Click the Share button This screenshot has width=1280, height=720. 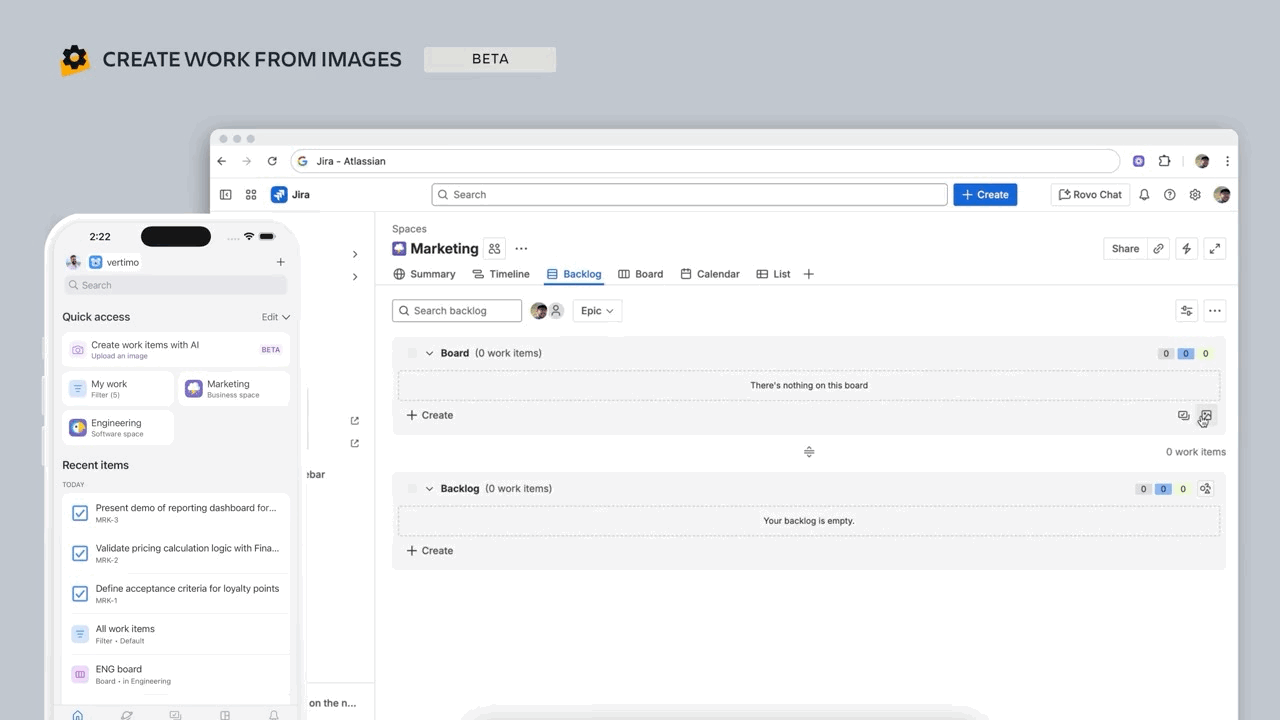1125,249
